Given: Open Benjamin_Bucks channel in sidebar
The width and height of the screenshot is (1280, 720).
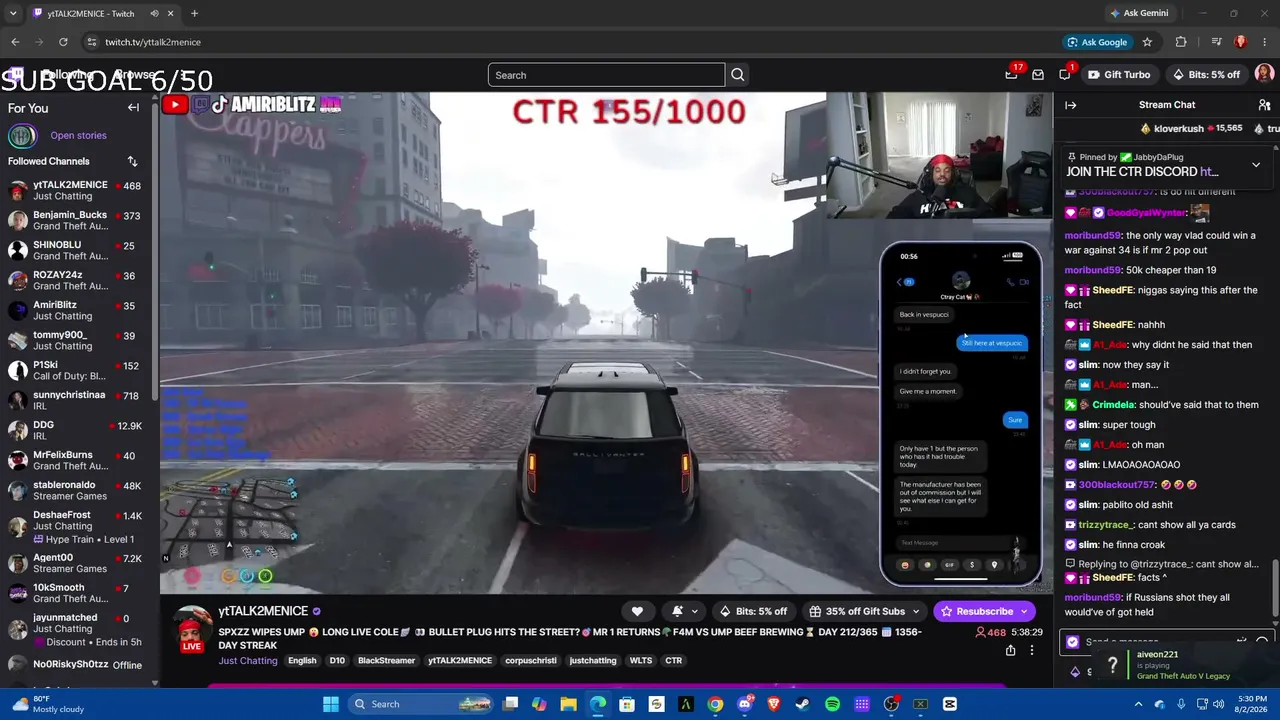Looking at the screenshot, I should coord(78,221).
